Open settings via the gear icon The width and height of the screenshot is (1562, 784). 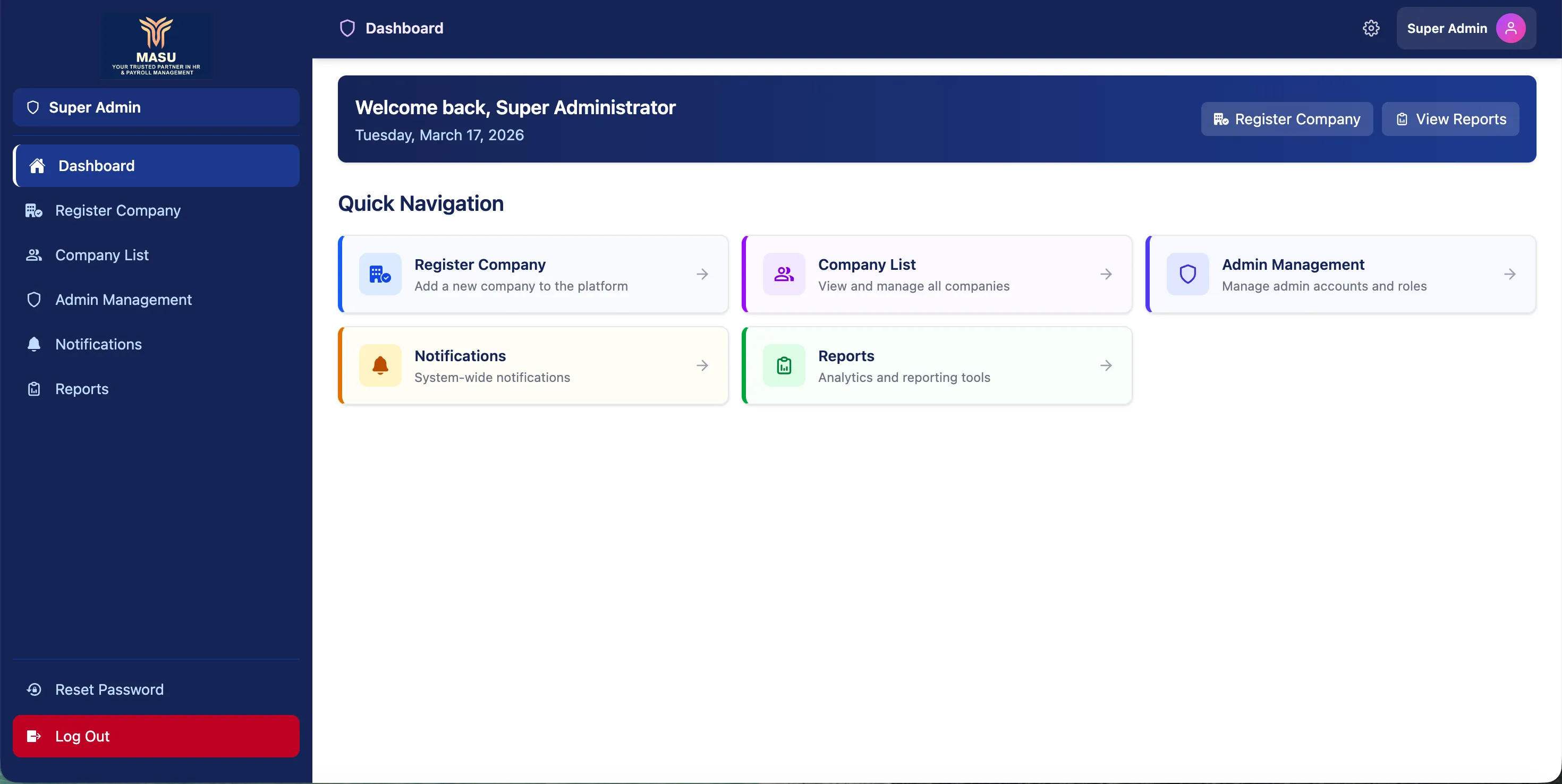[1371, 28]
